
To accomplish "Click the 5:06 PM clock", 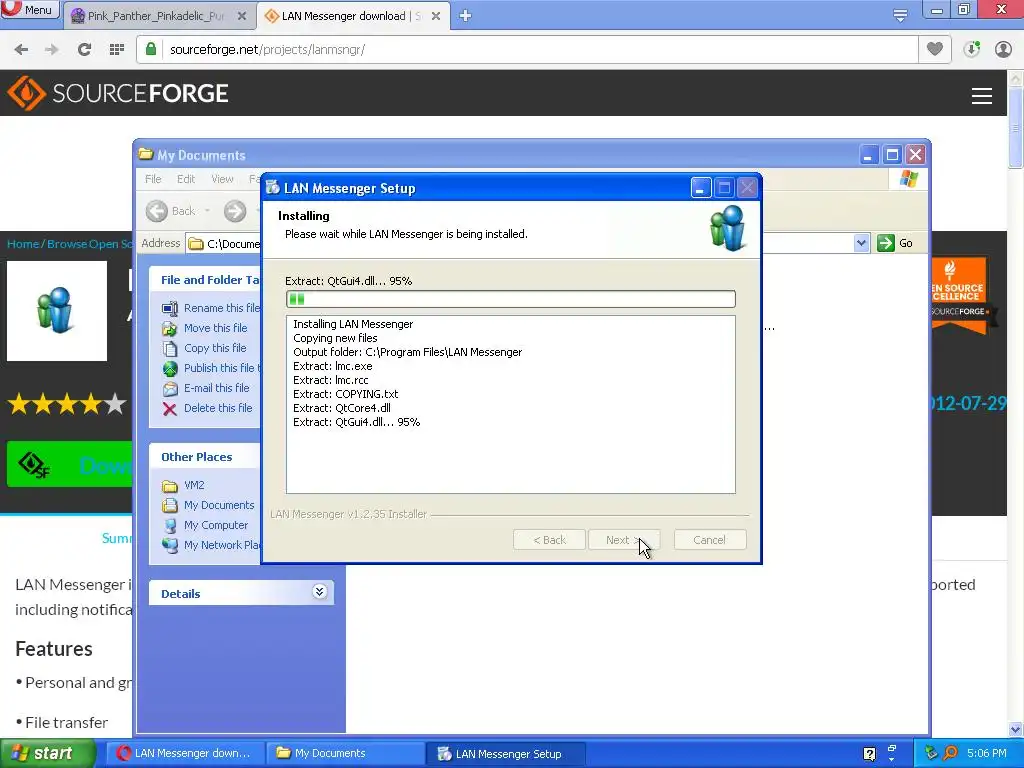I will [x=987, y=753].
